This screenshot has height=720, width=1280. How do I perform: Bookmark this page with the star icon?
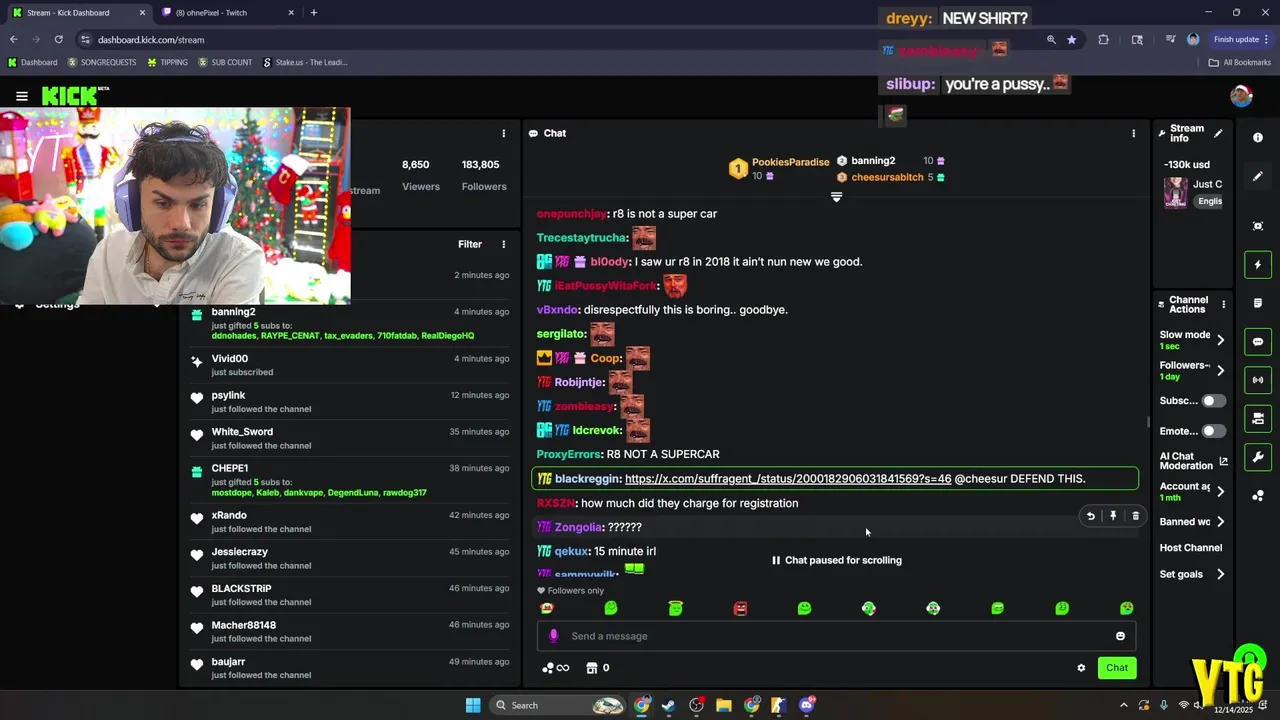coord(1072,39)
